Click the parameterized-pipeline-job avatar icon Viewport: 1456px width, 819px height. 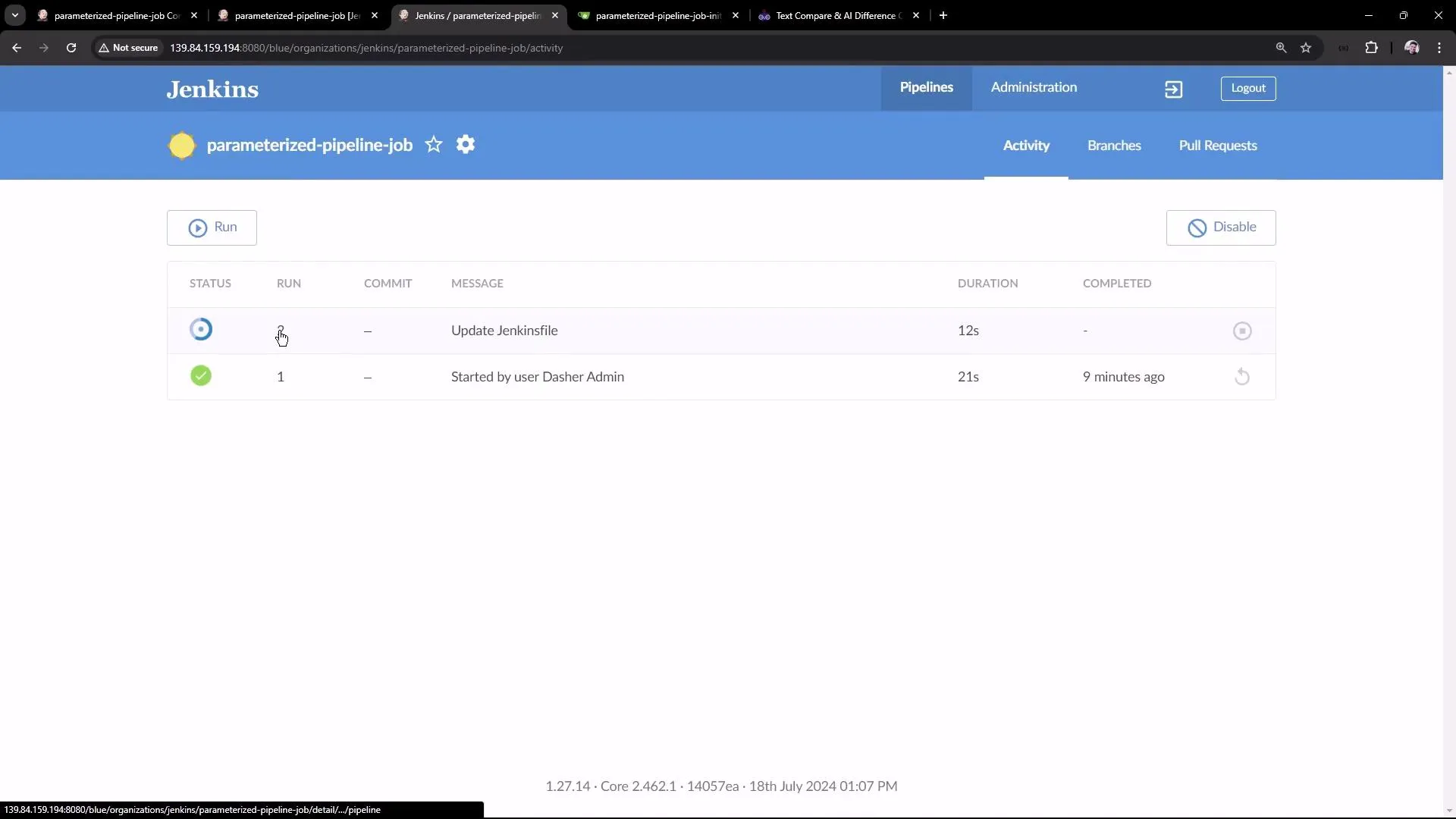point(182,145)
